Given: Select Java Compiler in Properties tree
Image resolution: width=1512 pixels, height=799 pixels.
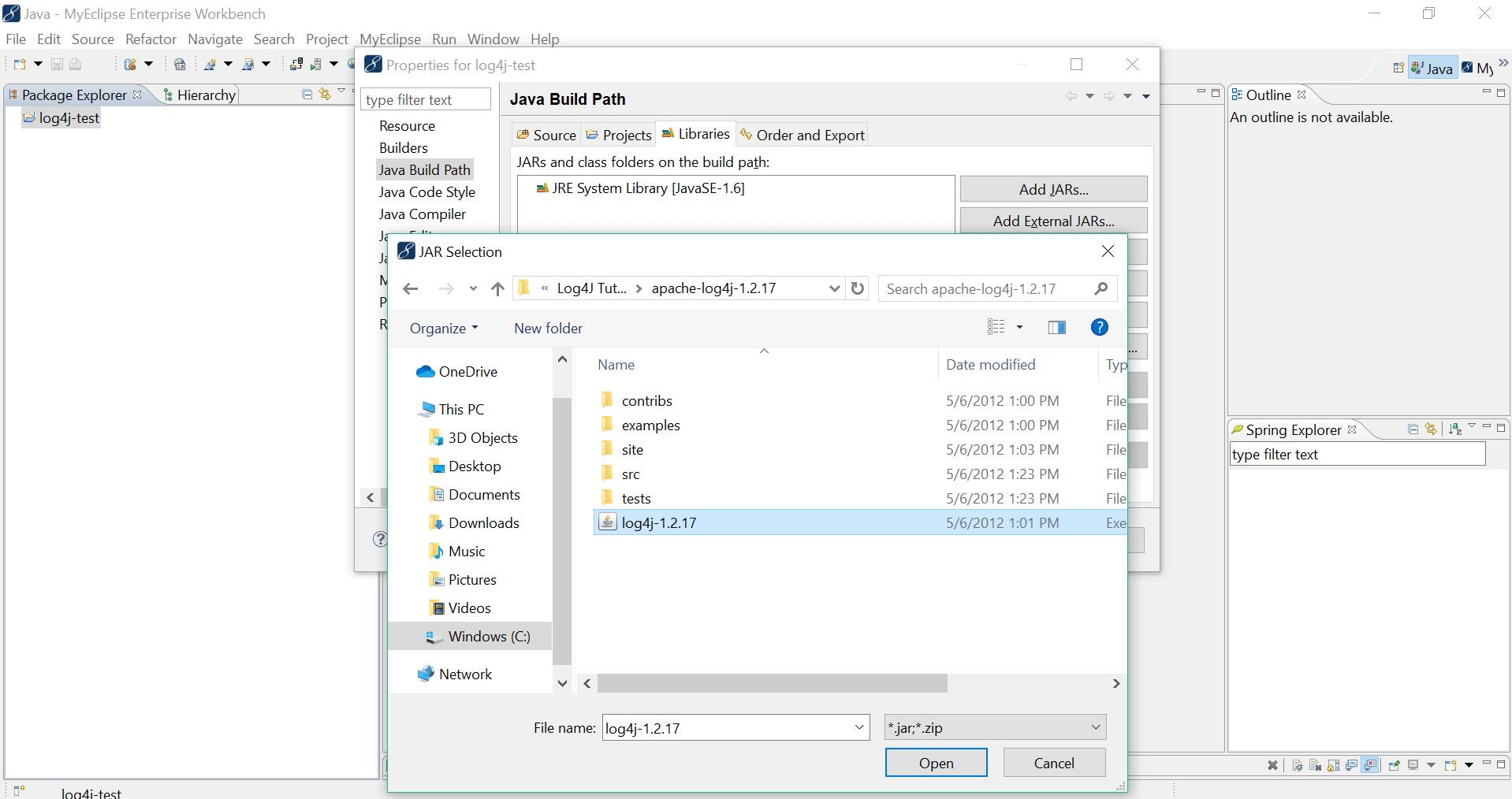Looking at the screenshot, I should pos(422,214).
